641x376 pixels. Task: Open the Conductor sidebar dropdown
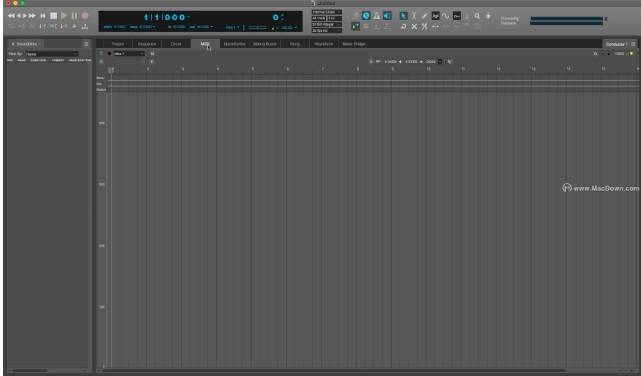click(616, 44)
